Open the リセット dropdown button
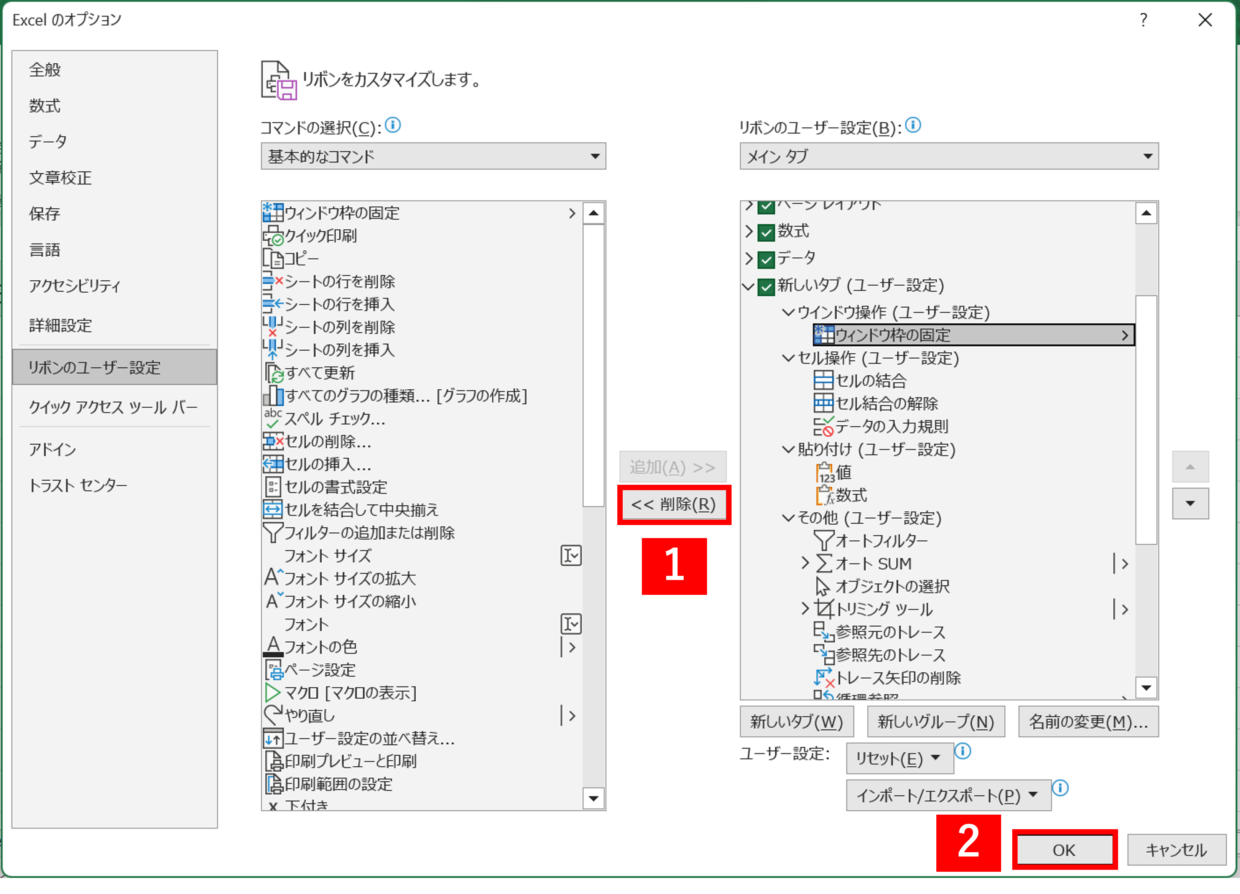The image size is (1240, 894). [899, 758]
